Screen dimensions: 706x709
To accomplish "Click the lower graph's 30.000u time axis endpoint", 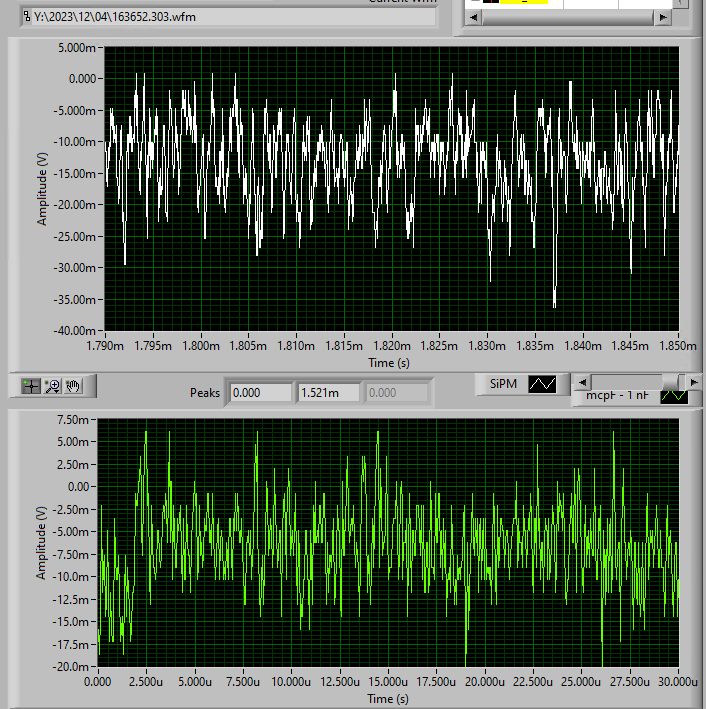I will tap(678, 684).
